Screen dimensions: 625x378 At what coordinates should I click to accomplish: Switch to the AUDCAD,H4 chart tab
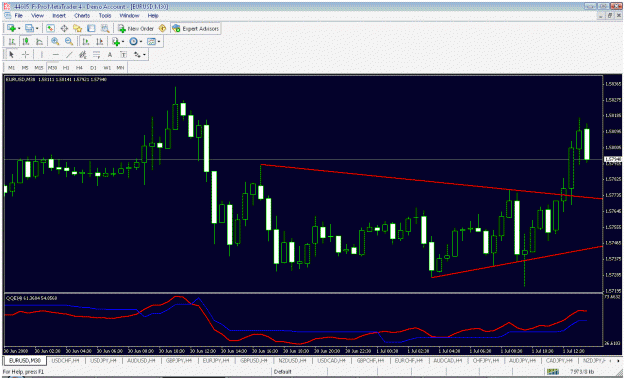[x=447, y=360]
